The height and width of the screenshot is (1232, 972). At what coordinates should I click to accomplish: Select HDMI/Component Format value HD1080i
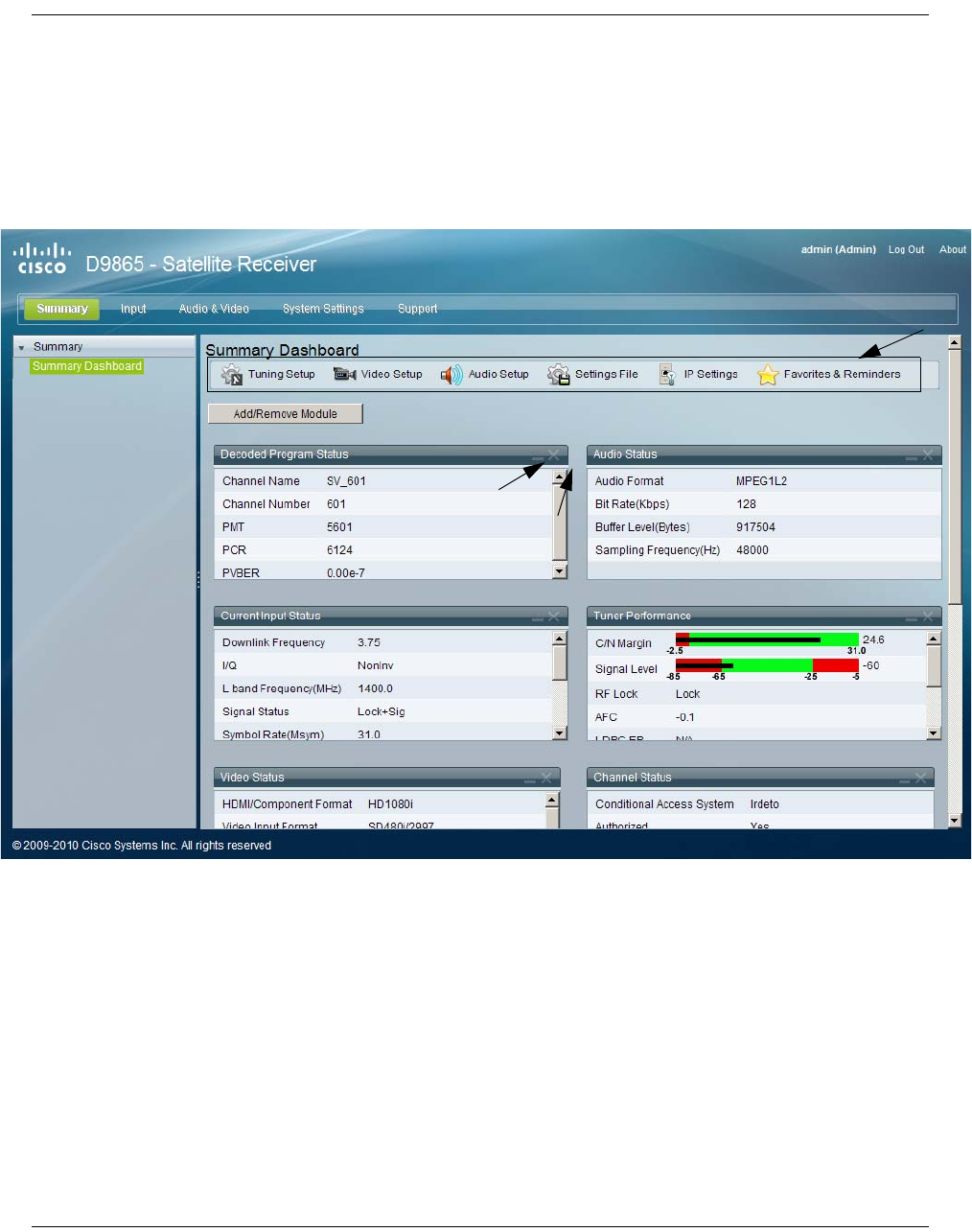click(390, 804)
